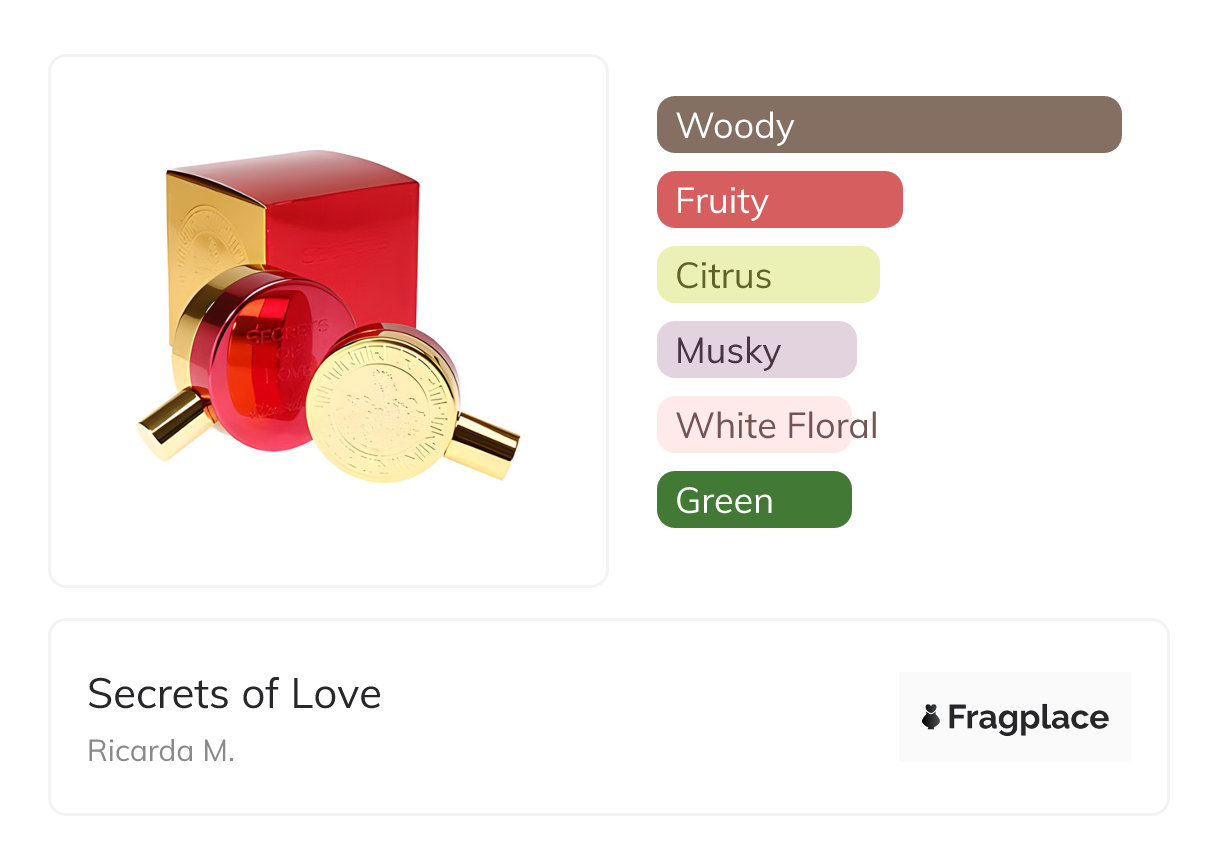1218x864 pixels.
Task: Choose the Citrus accord bar
Action: tap(767, 275)
